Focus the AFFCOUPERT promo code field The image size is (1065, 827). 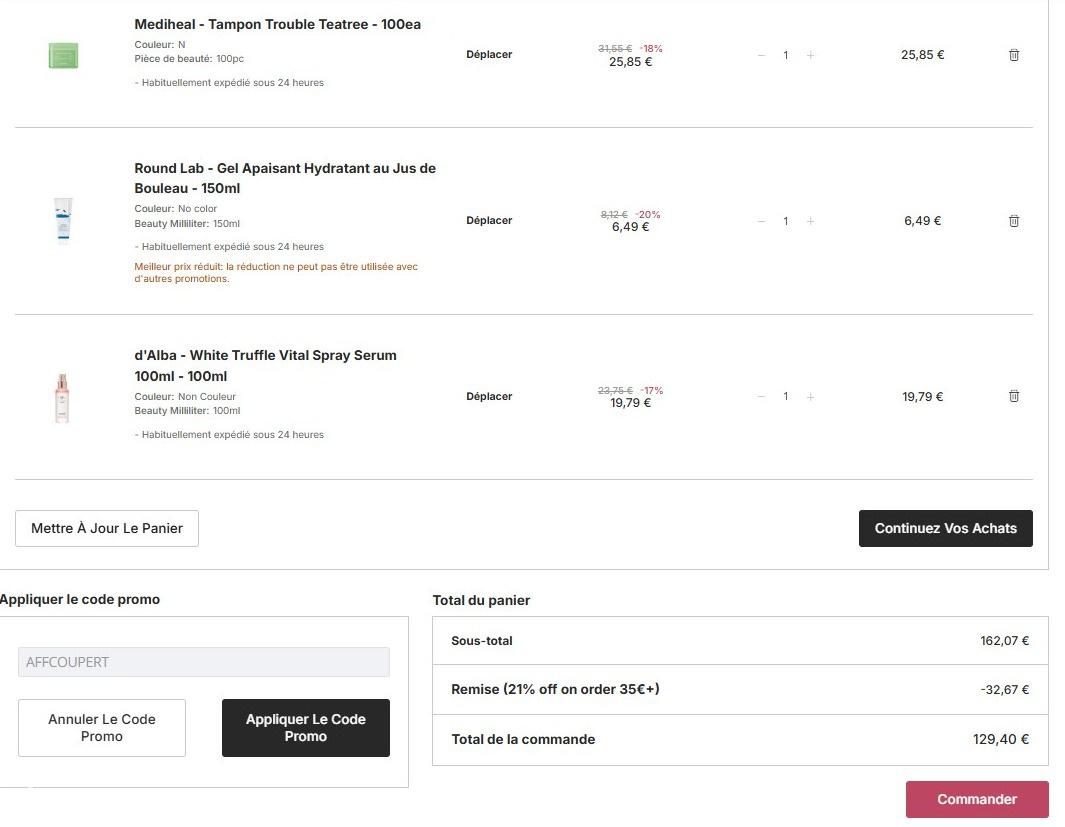point(203,662)
